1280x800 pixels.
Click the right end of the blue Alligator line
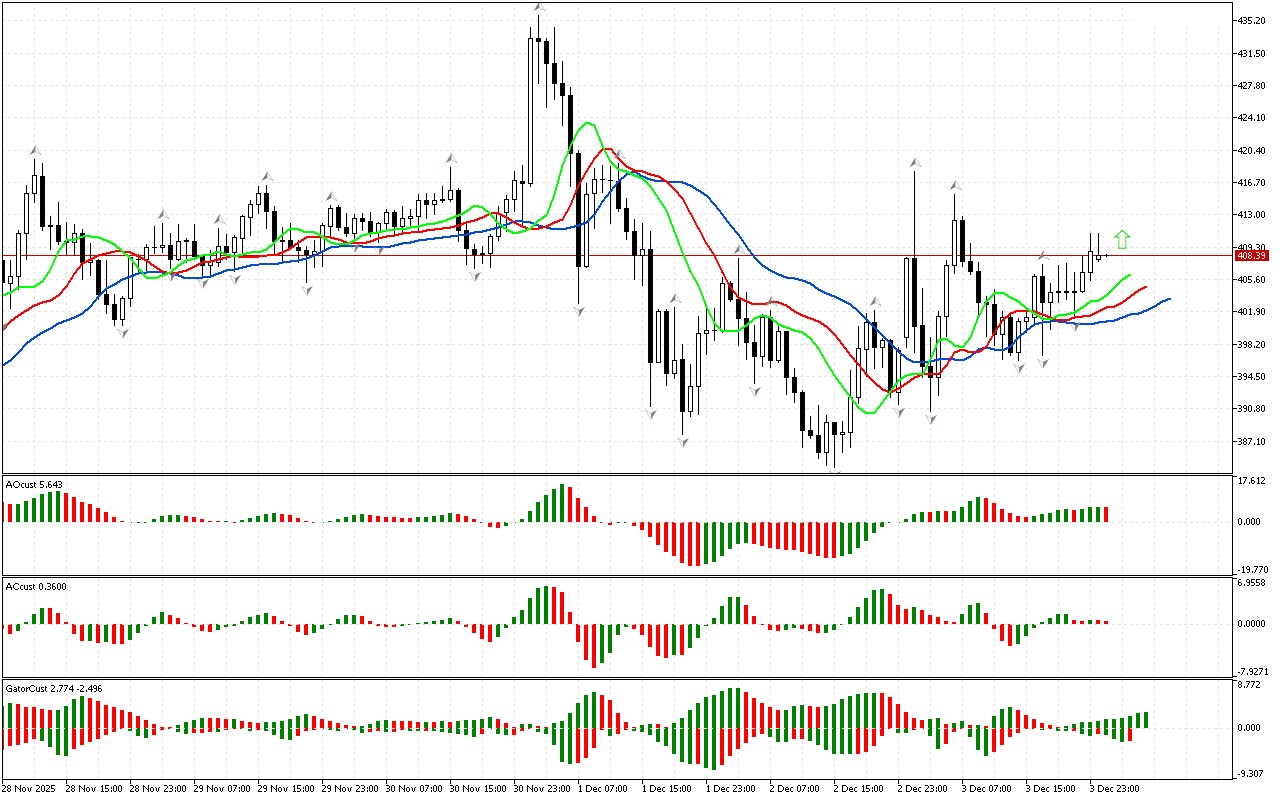pyautogui.click(x=1168, y=298)
